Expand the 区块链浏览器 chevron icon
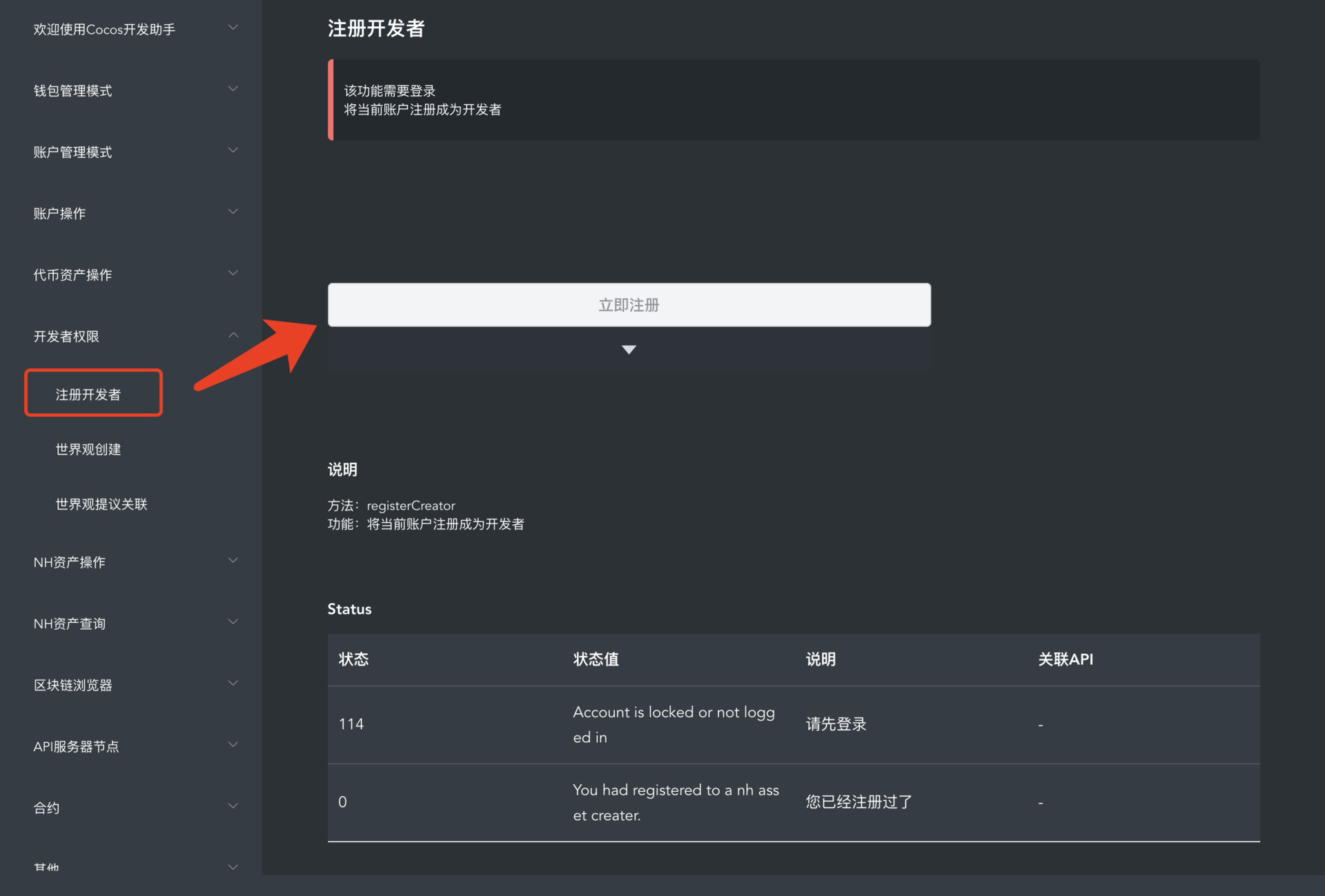The width and height of the screenshot is (1325, 896). click(x=233, y=684)
